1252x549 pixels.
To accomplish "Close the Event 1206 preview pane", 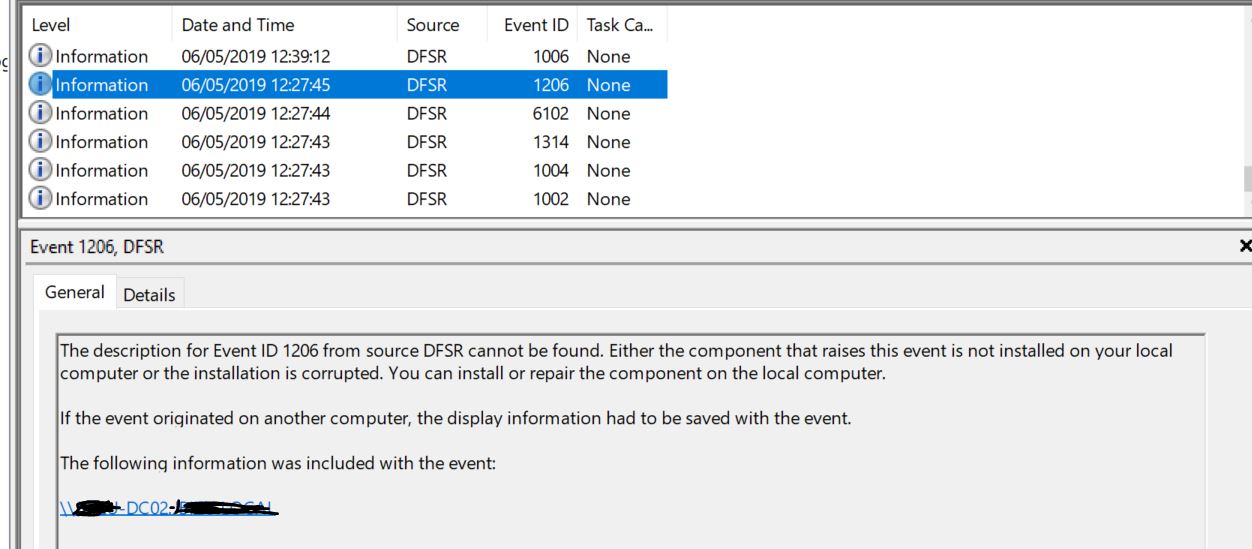I will (1244, 246).
